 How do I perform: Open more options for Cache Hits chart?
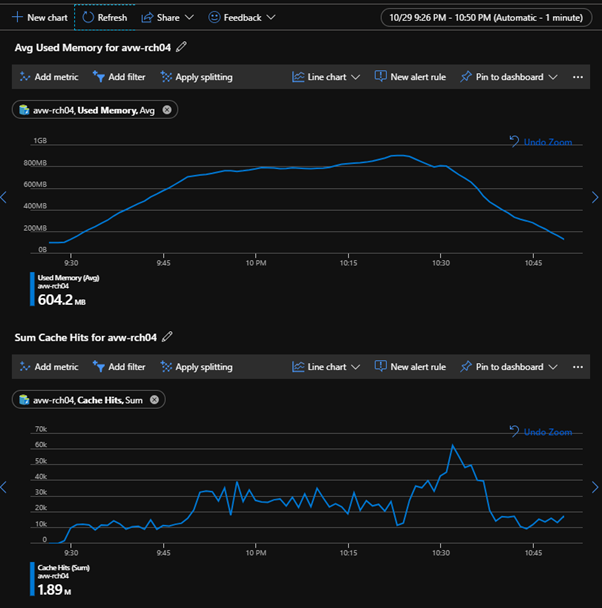(578, 367)
